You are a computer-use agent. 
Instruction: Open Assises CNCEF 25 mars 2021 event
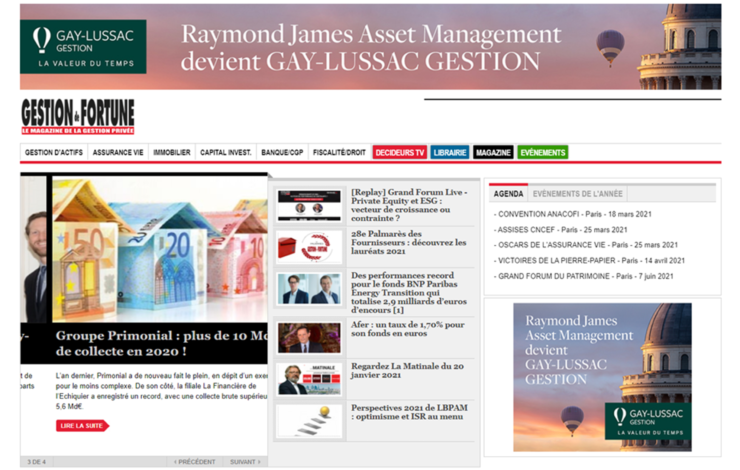coord(561,230)
